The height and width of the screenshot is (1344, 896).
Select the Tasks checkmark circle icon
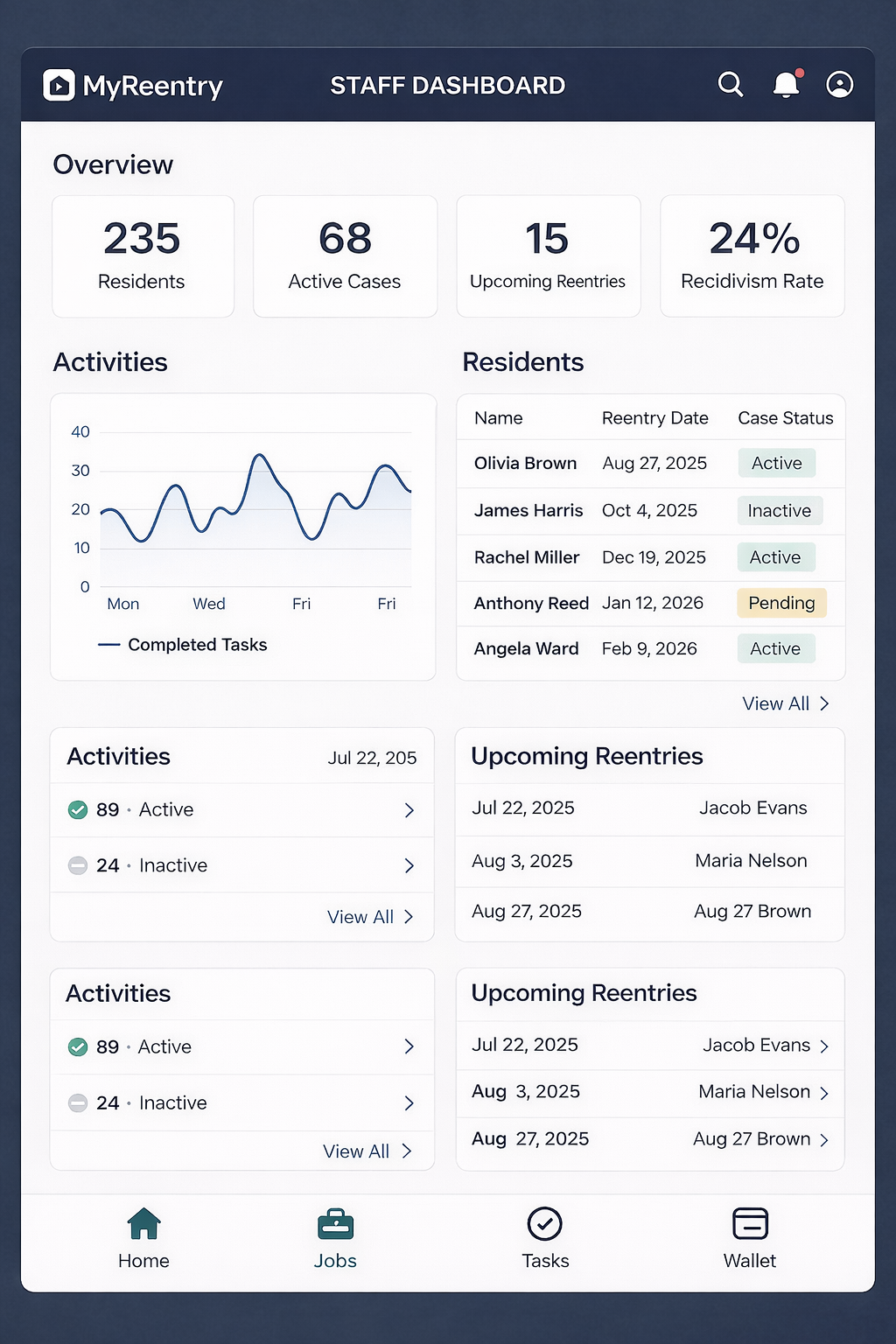point(544,1224)
